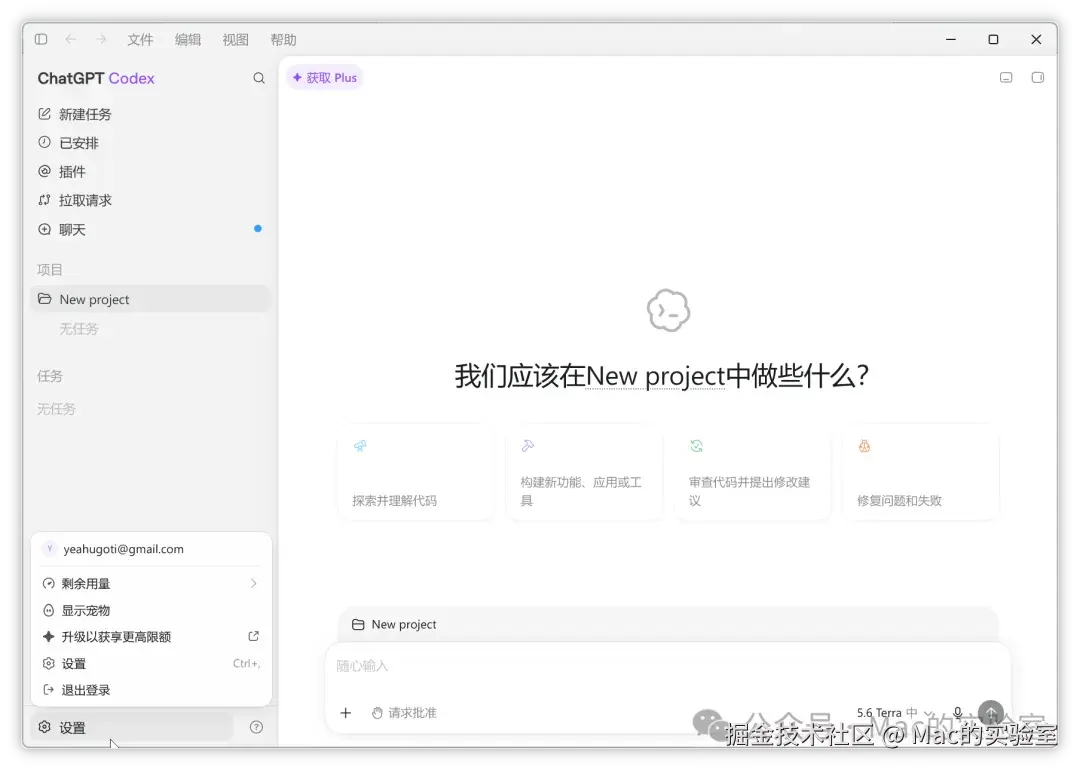Click the send arrow button
1080x770 pixels.
coord(991,713)
